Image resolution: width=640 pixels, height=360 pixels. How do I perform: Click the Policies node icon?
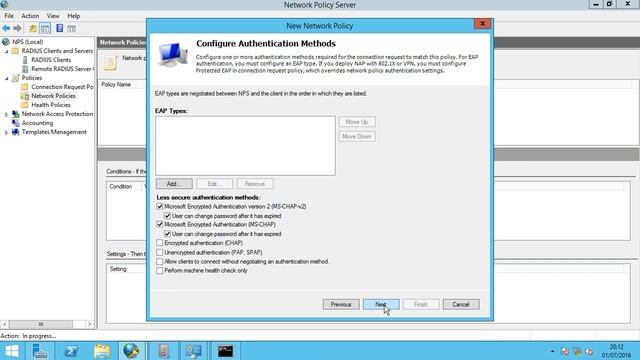[16, 78]
